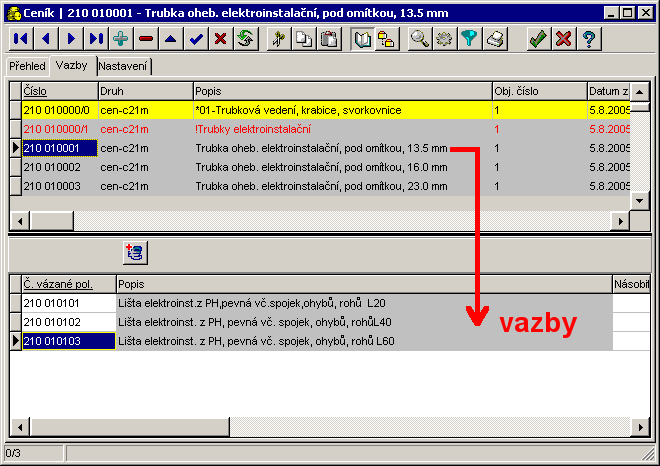
Task: Open search with magnifying glass icon
Action: coord(419,39)
